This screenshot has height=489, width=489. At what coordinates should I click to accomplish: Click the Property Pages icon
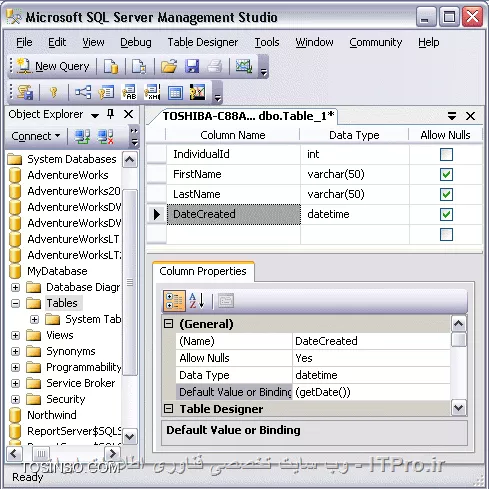pos(226,301)
